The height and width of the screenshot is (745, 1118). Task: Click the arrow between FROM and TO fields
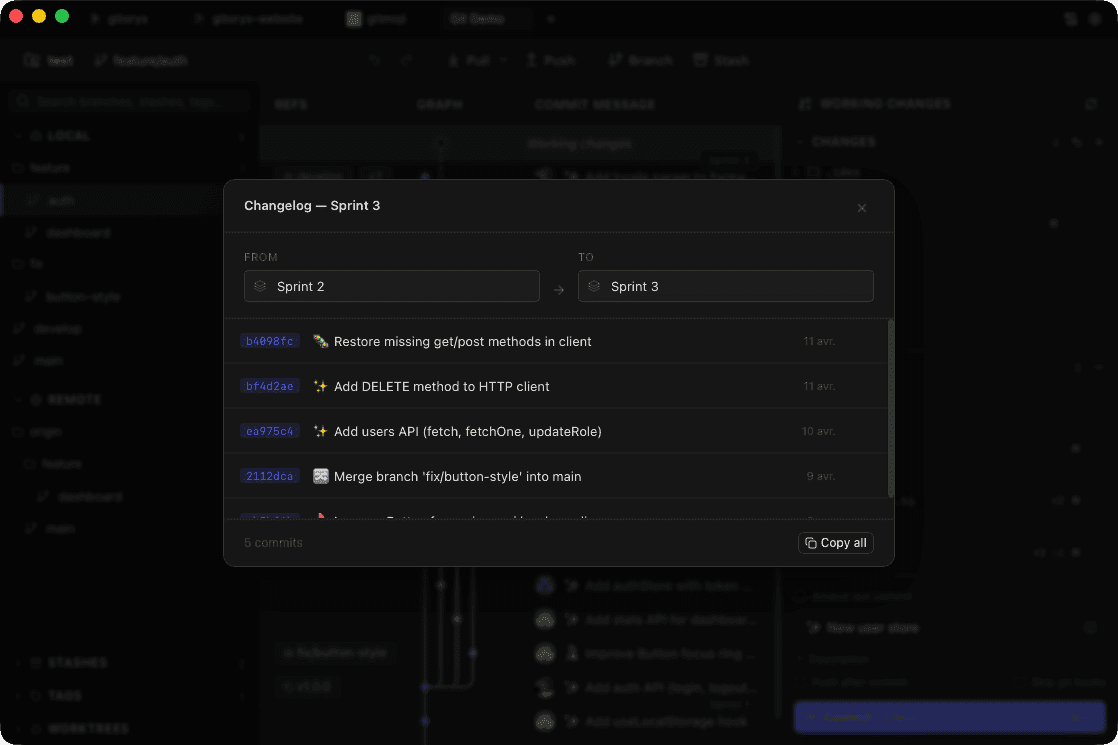tap(558, 289)
